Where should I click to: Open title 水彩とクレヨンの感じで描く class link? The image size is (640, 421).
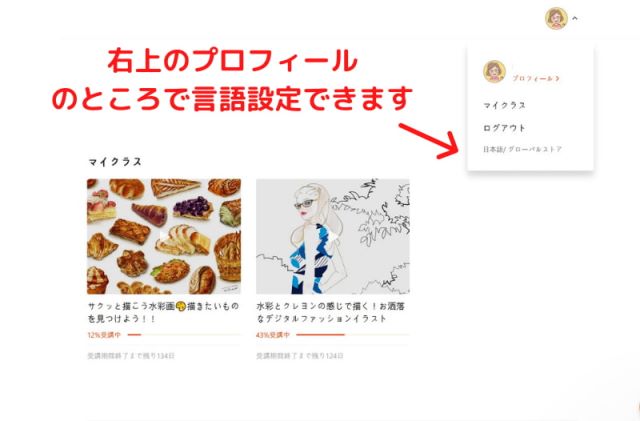pyautogui.click(x=331, y=312)
